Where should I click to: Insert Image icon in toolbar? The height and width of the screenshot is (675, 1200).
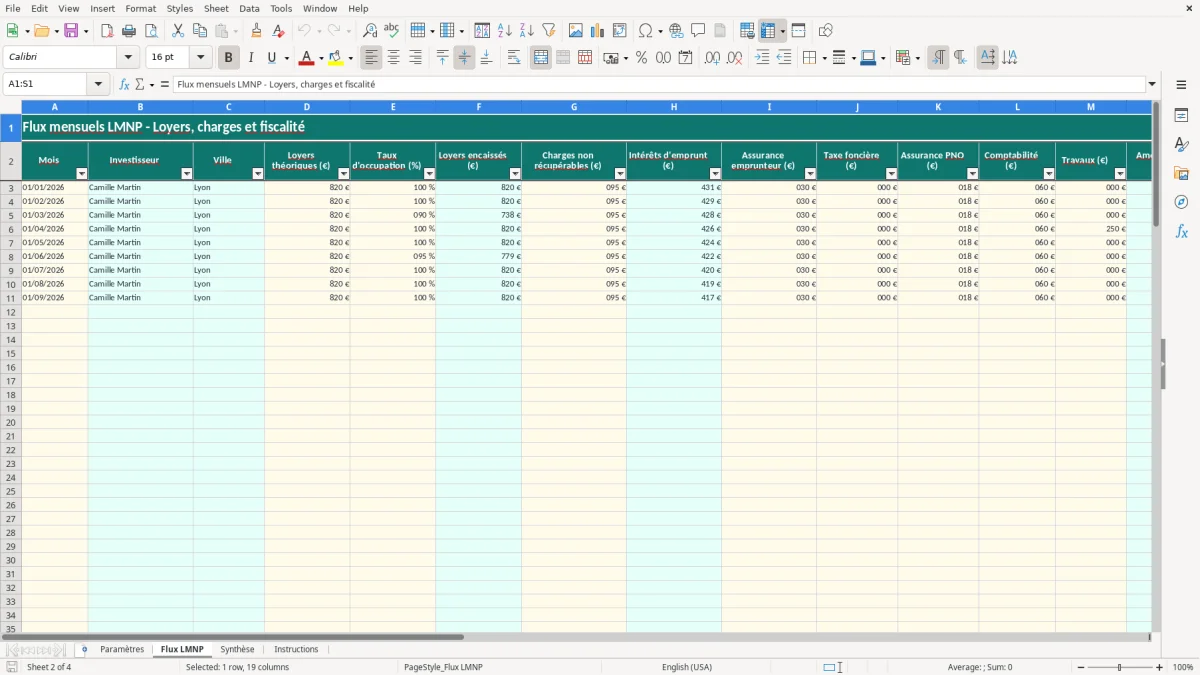point(576,31)
